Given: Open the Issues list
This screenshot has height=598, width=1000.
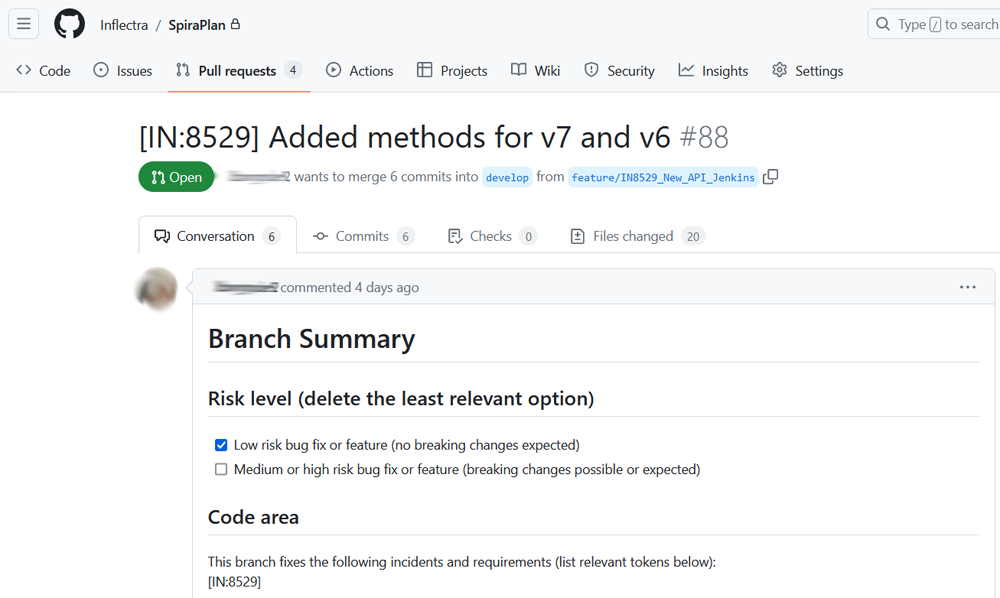Looking at the screenshot, I should click(122, 70).
